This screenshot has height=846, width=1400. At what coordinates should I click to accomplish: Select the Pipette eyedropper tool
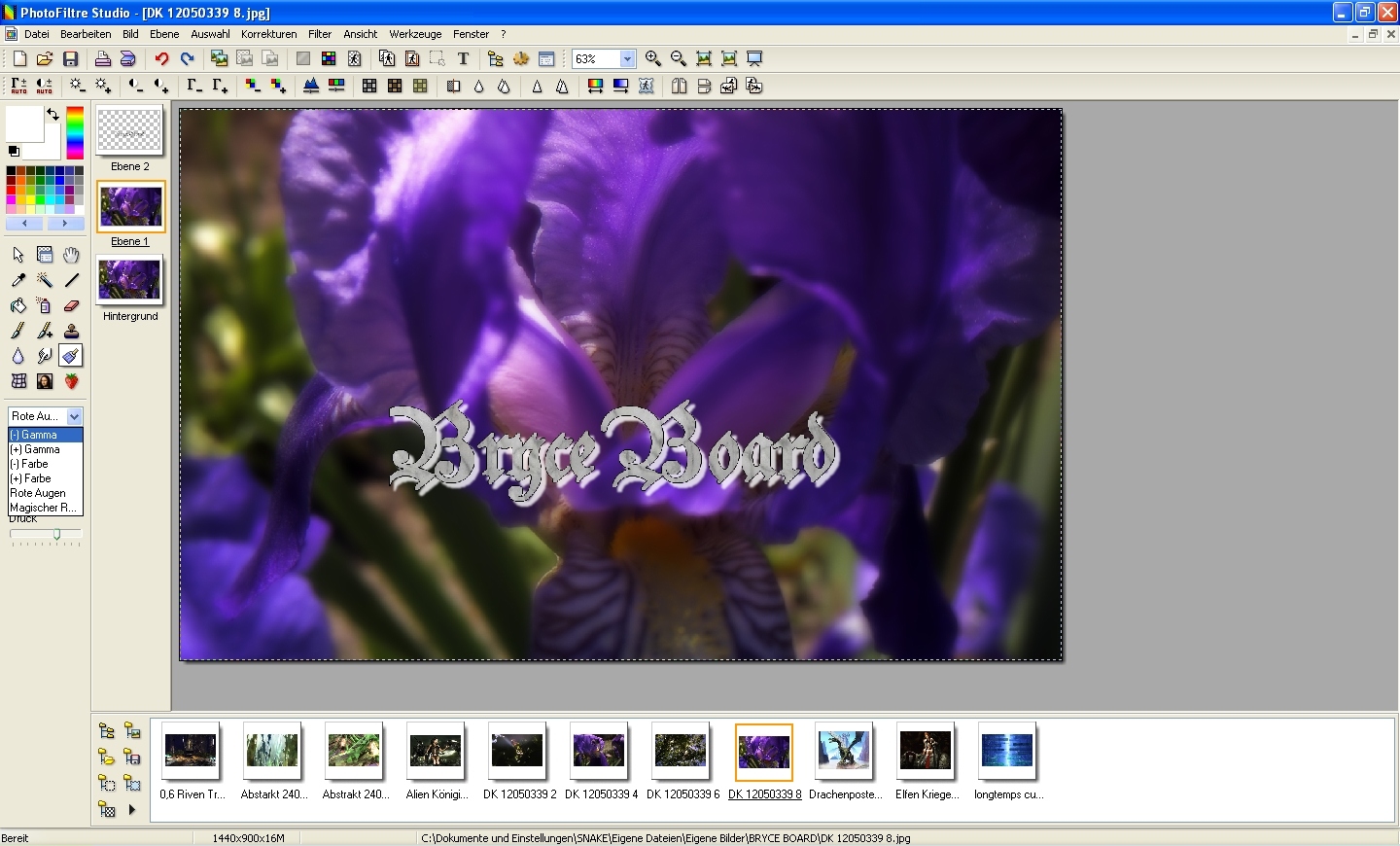18,280
